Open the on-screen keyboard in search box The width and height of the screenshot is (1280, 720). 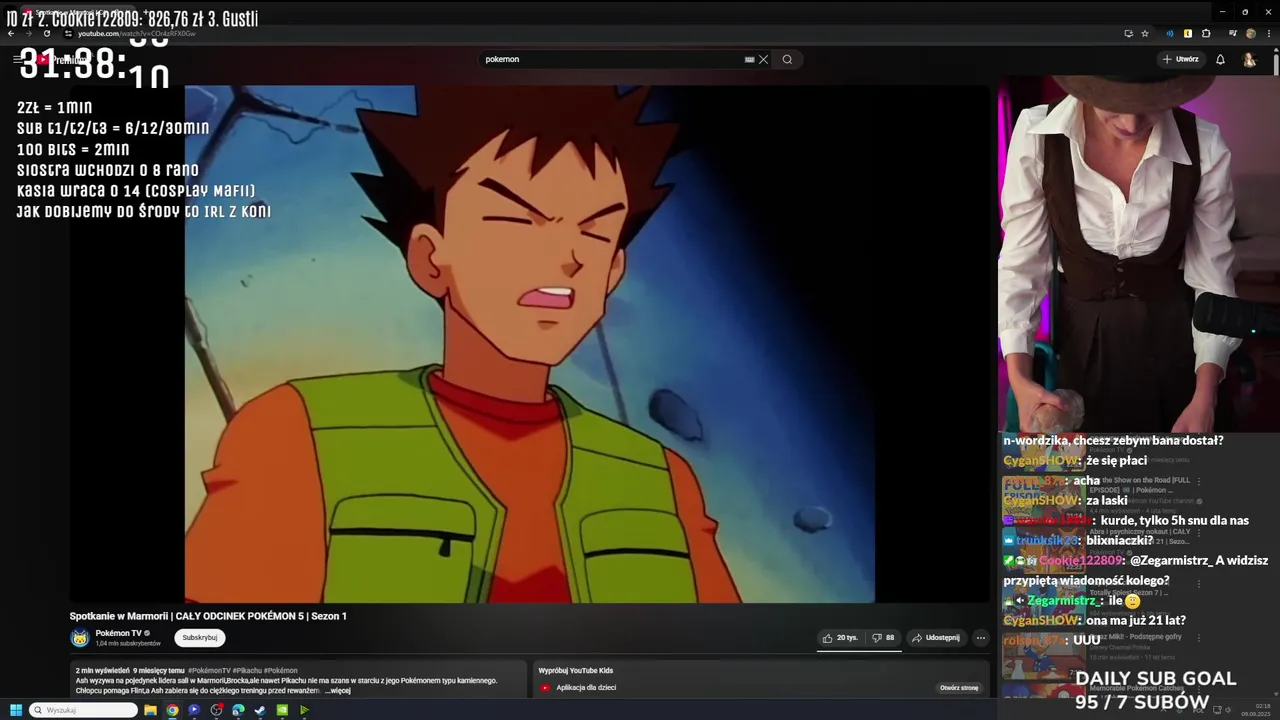click(x=749, y=59)
